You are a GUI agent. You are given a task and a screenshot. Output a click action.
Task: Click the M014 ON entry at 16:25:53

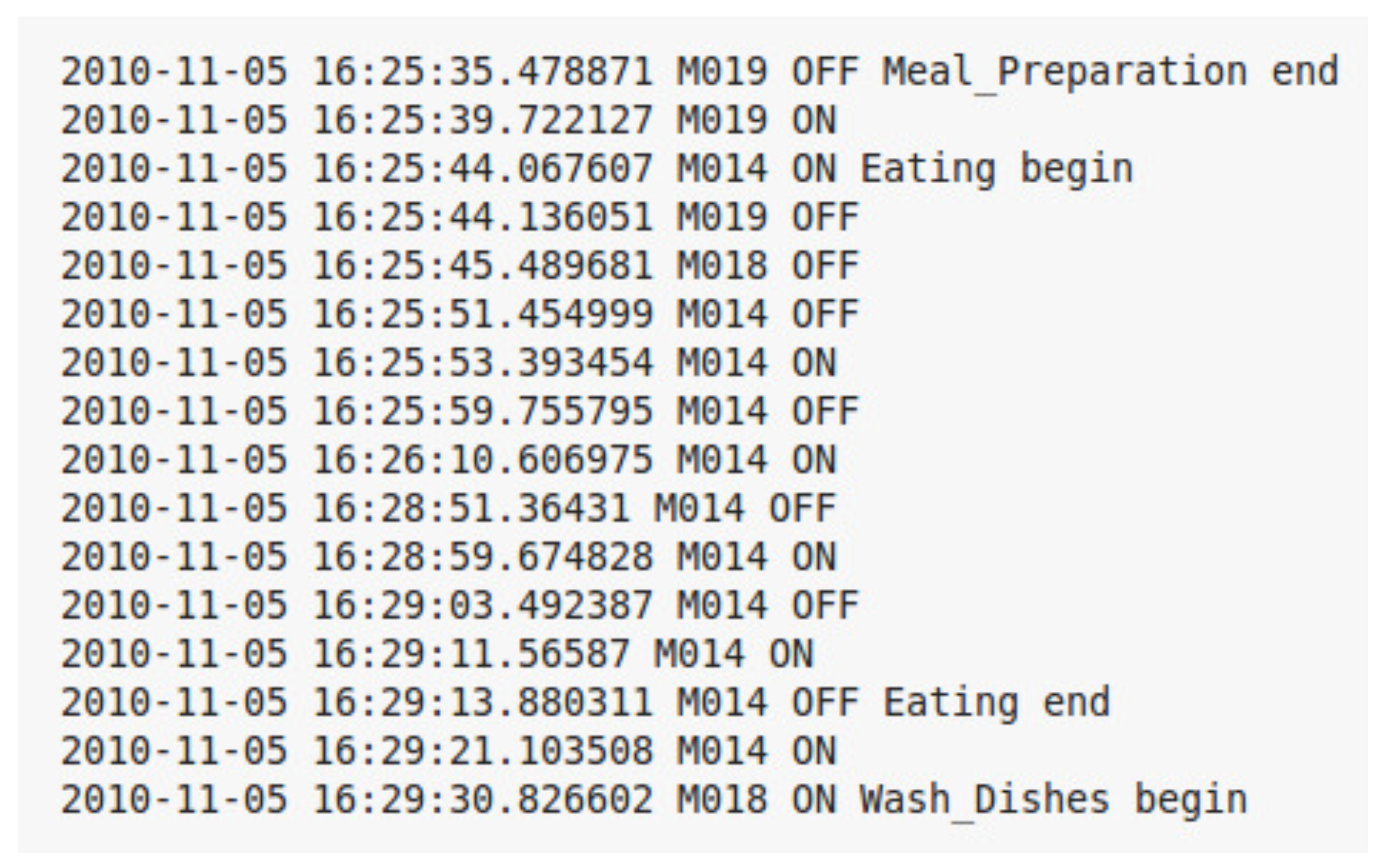coord(756,364)
